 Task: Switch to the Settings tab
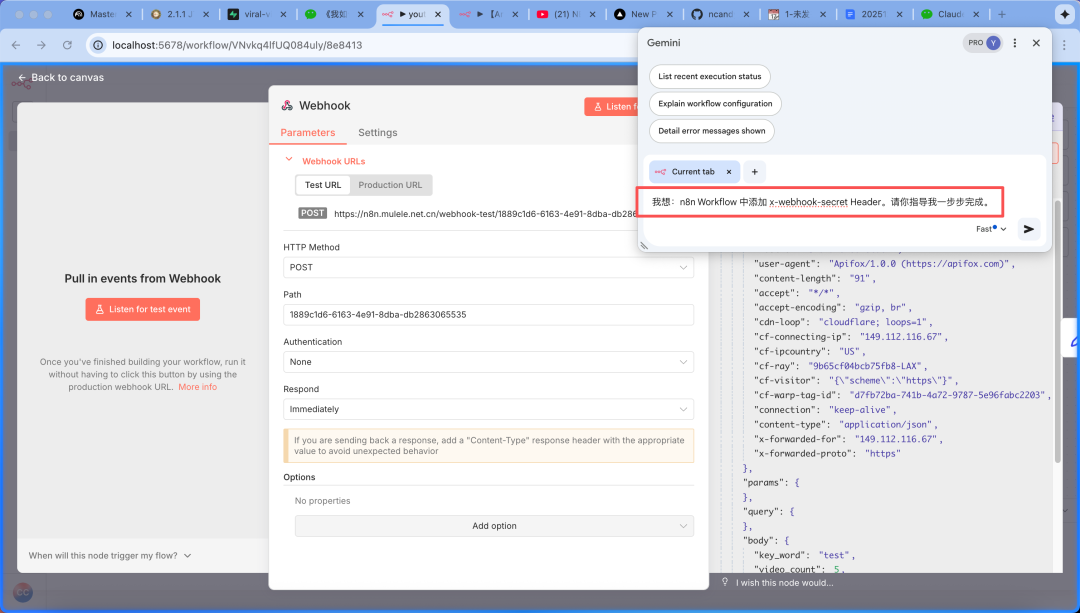pyautogui.click(x=377, y=133)
